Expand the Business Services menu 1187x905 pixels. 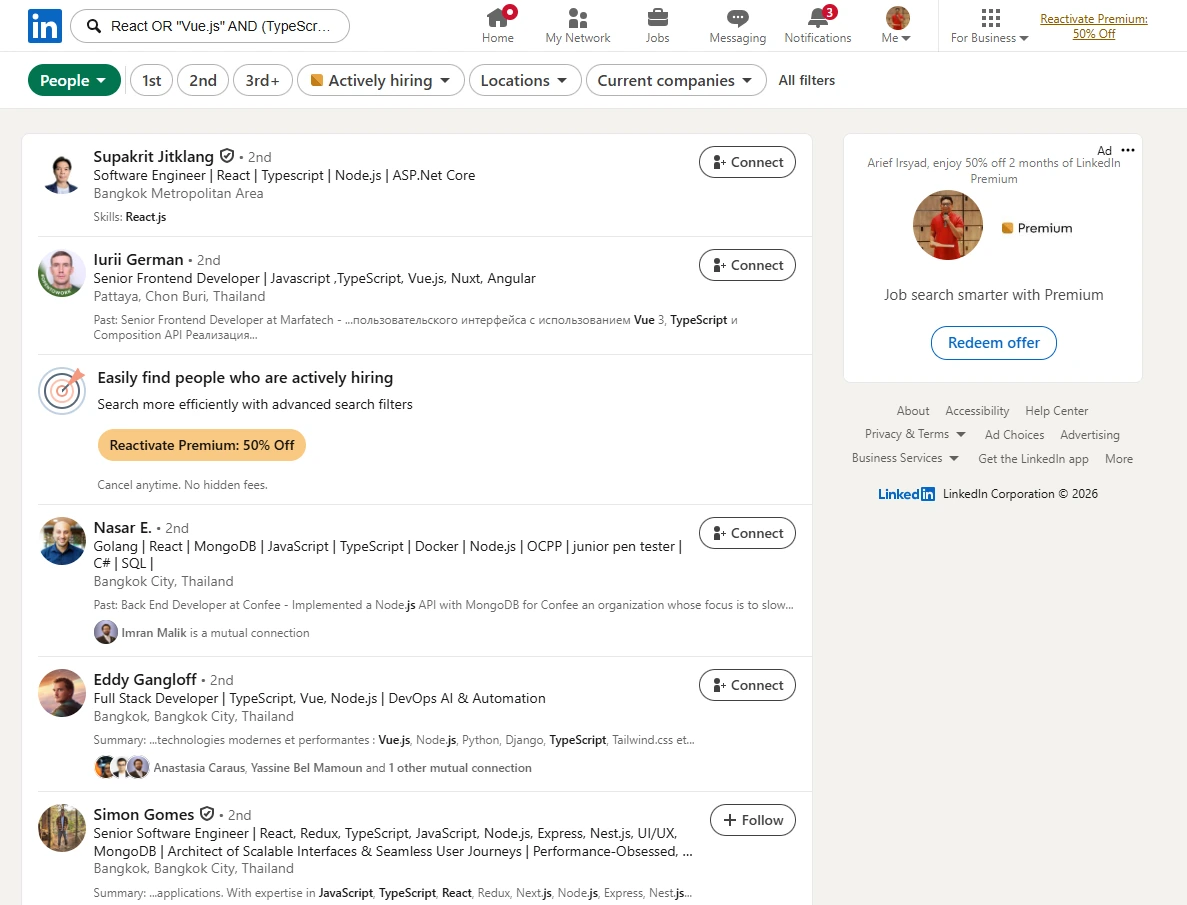(905, 458)
